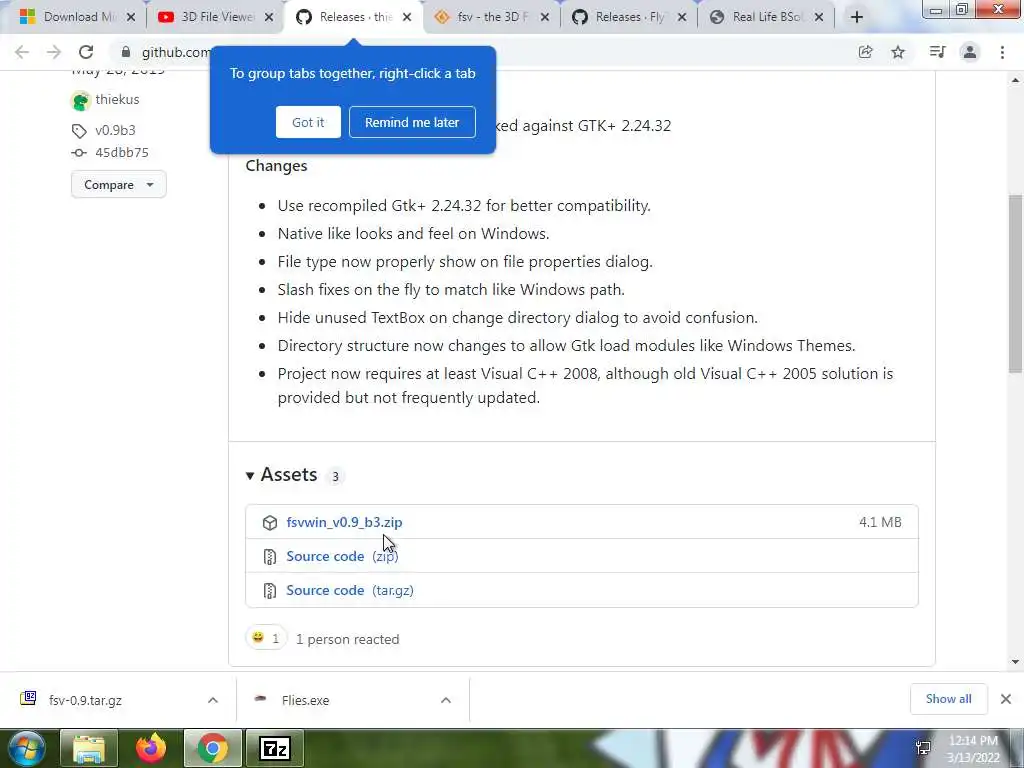Open the v0.9b3 tag link
Viewport: 1024px width, 768px height.
116,131
